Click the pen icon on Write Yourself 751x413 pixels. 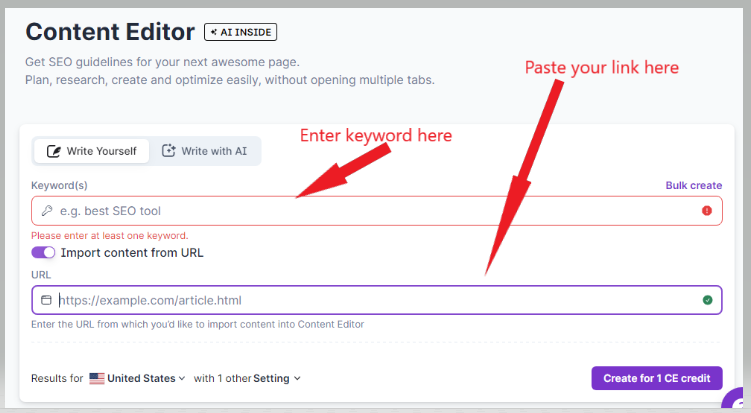(x=54, y=151)
